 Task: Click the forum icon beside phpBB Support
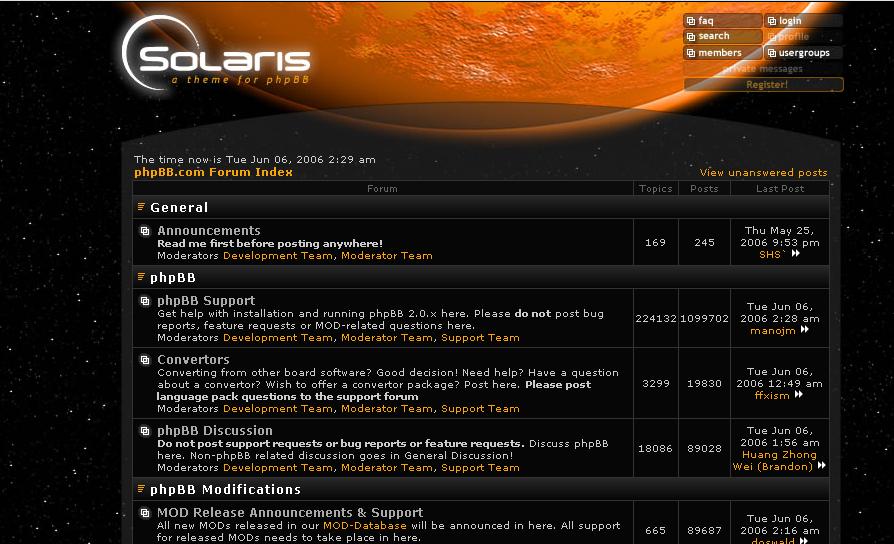[145, 301]
